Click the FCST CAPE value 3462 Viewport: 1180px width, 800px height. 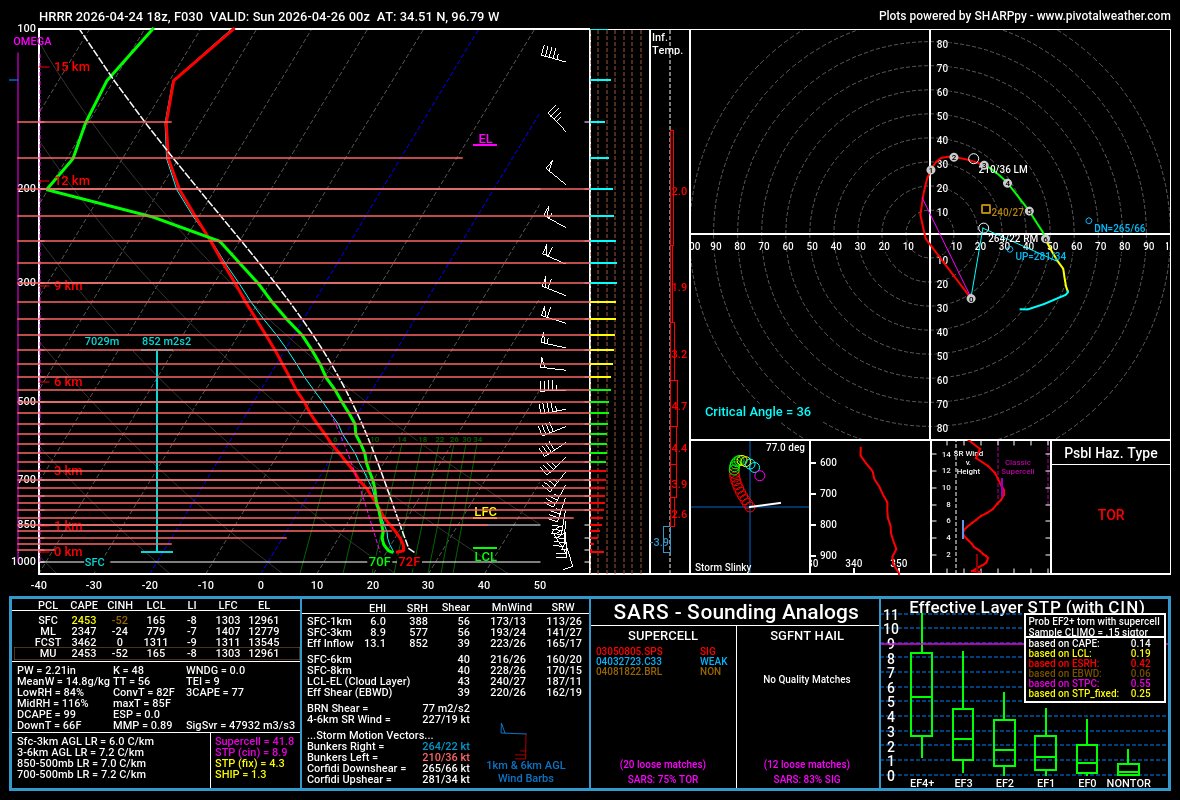click(84, 642)
